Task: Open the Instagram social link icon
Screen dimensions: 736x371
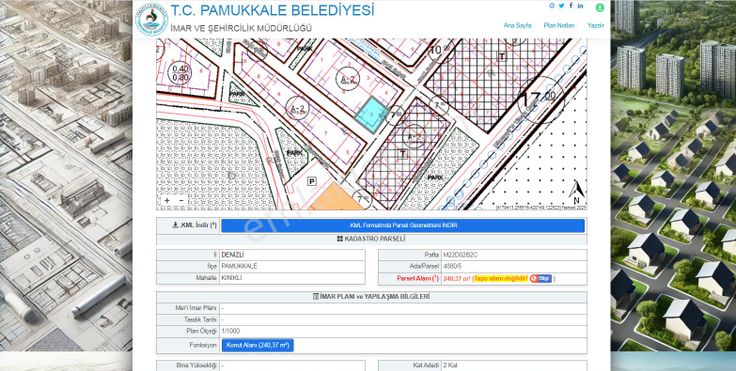Action: (552, 6)
